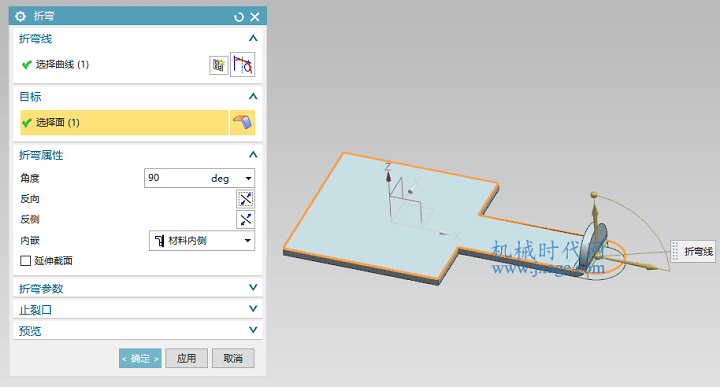This screenshot has height=387, width=720.
Task: Toggle the 反向 reverse direction icon
Action: coord(246,199)
